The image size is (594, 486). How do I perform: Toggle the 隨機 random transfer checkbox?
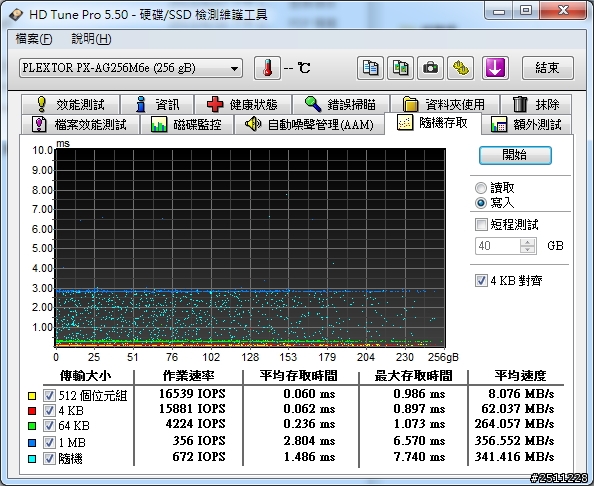click(x=49, y=458)
